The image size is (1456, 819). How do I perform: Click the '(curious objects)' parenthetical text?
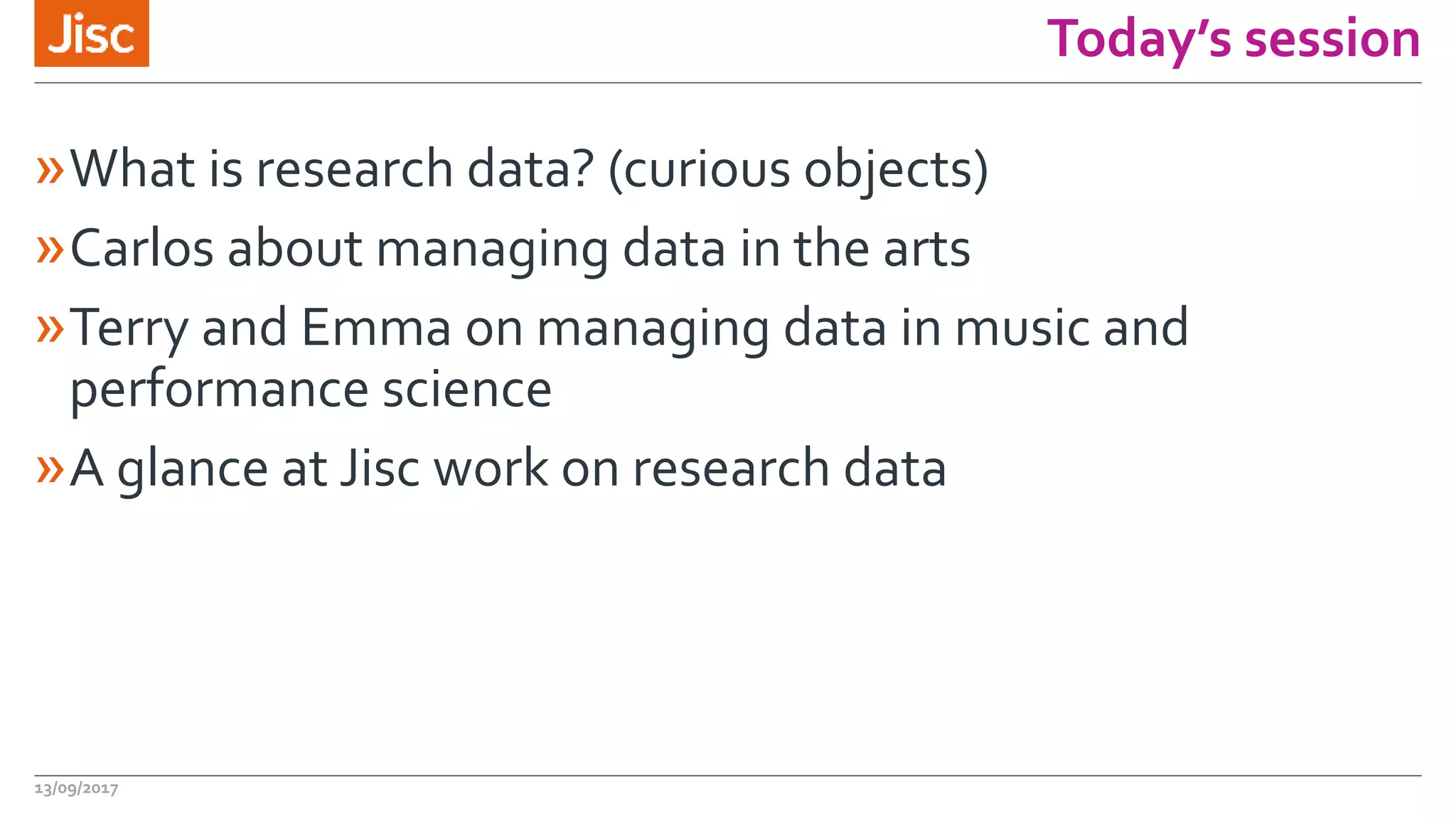tap(798, 169)
